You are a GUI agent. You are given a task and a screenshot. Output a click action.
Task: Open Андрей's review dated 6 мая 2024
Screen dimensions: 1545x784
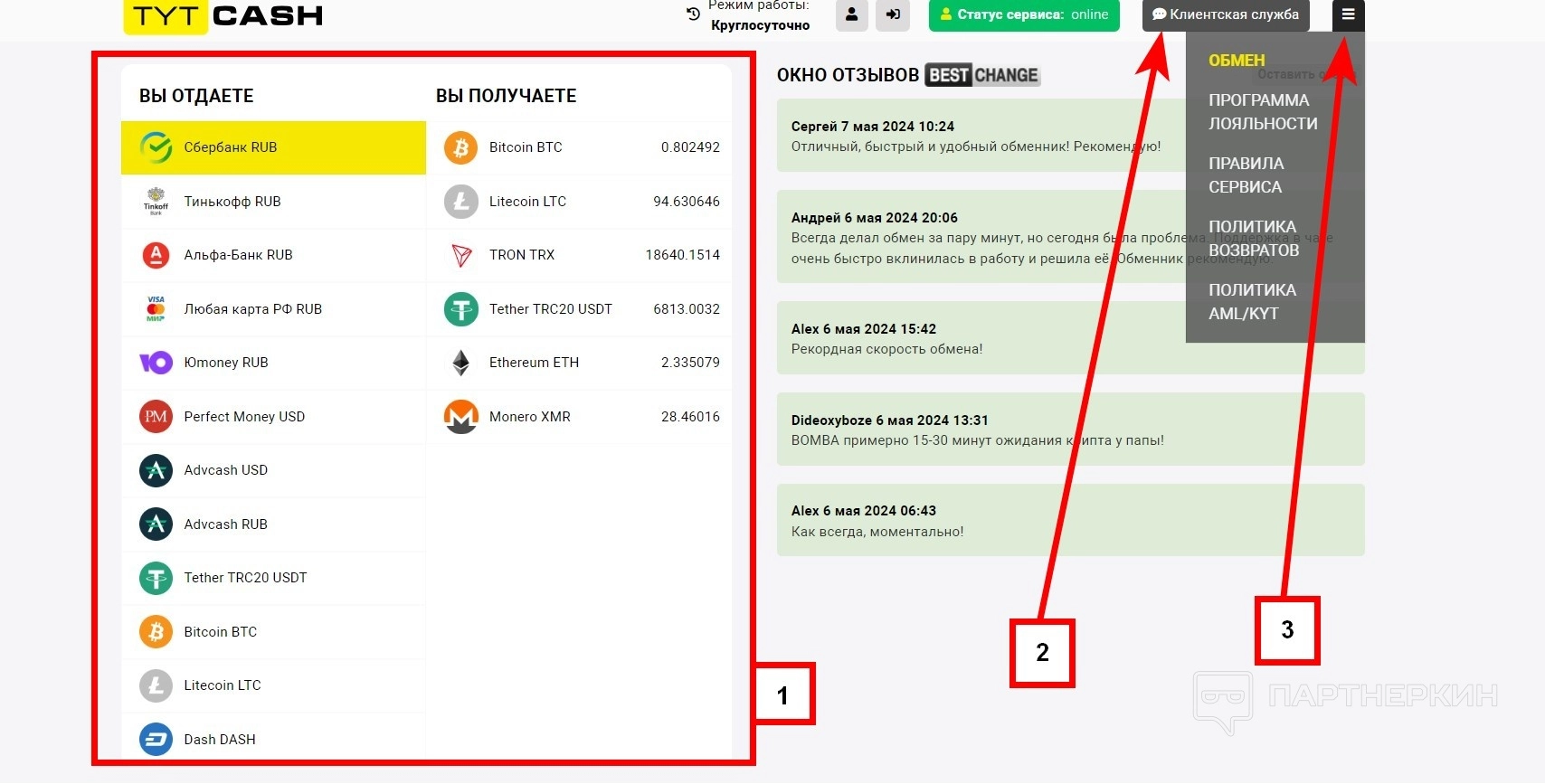1071,237
